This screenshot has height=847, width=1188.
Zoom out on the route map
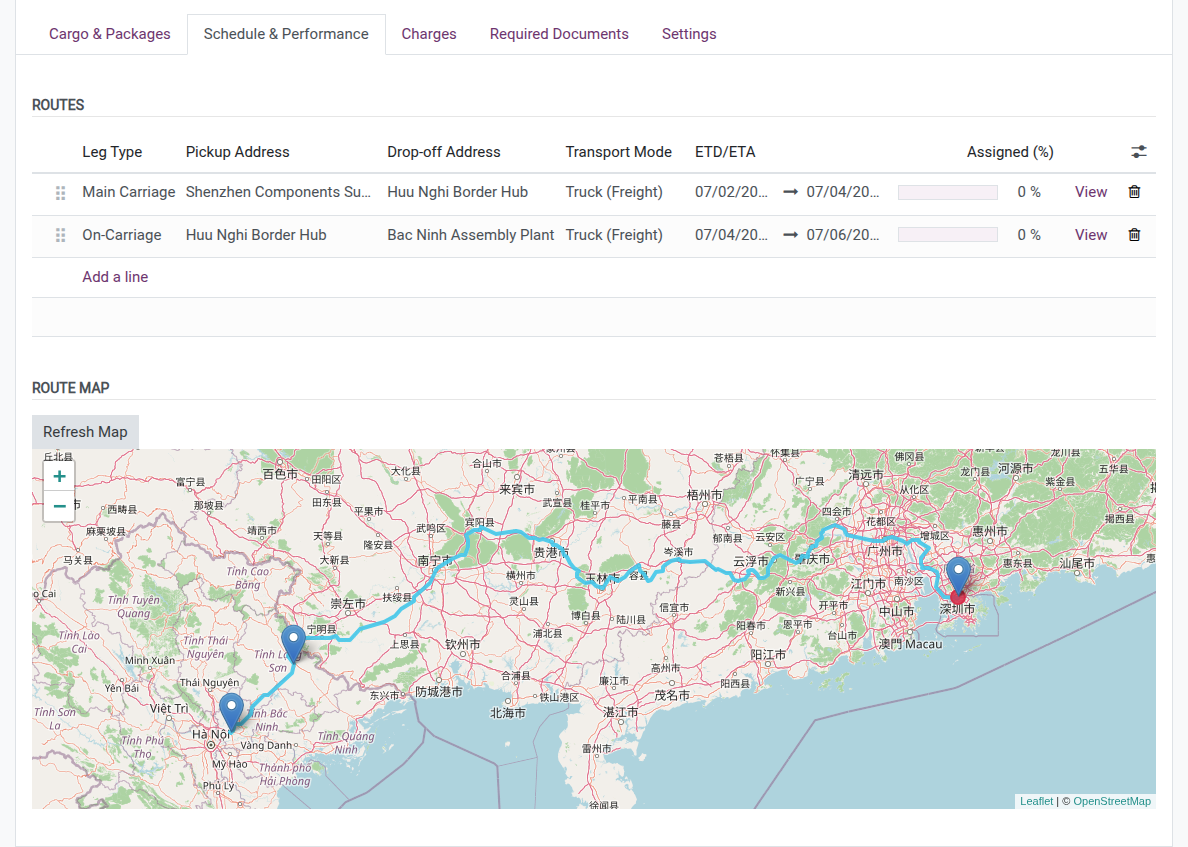pos(59,506)
